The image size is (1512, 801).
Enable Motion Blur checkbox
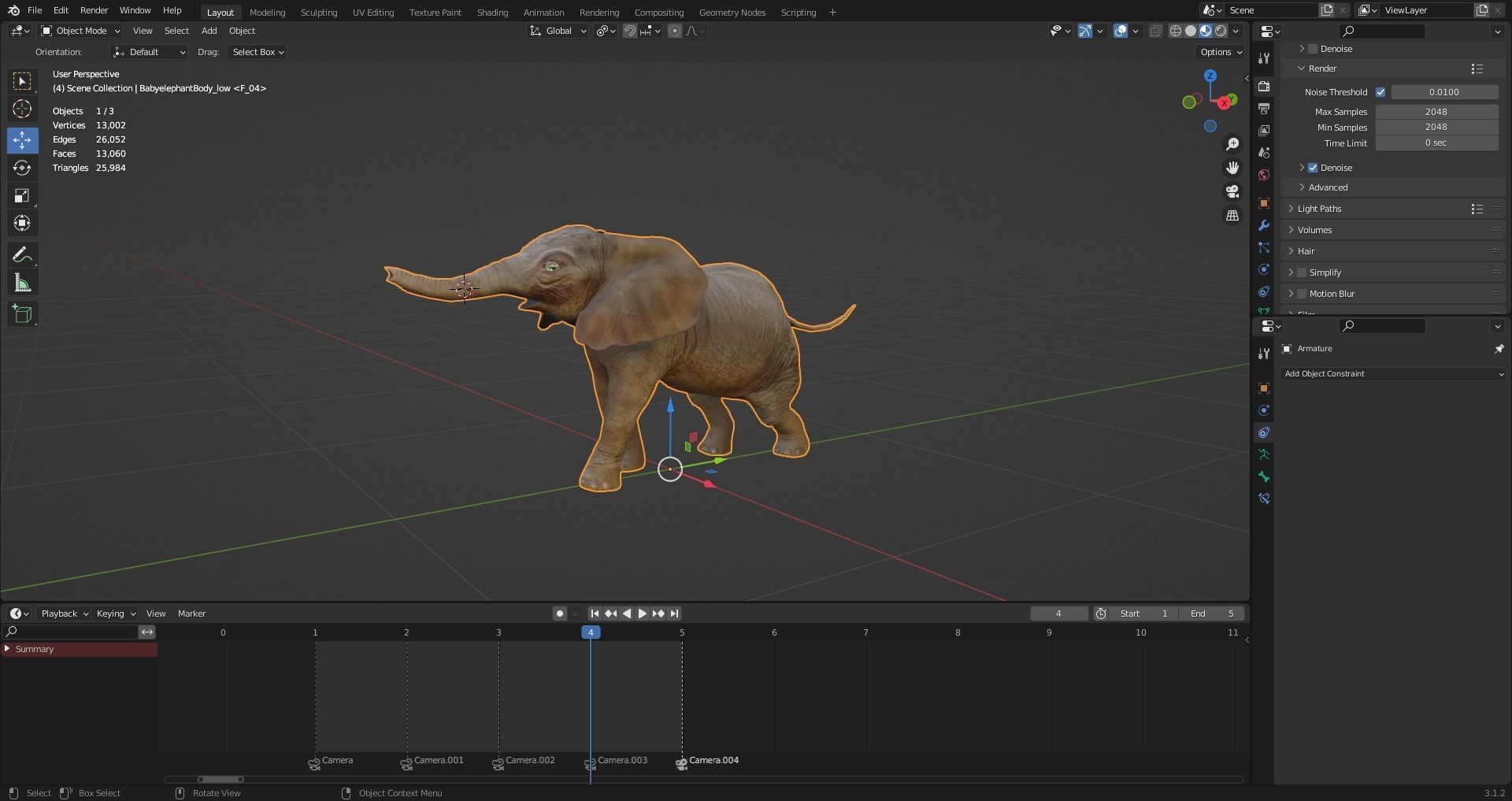pos(1302,294)
